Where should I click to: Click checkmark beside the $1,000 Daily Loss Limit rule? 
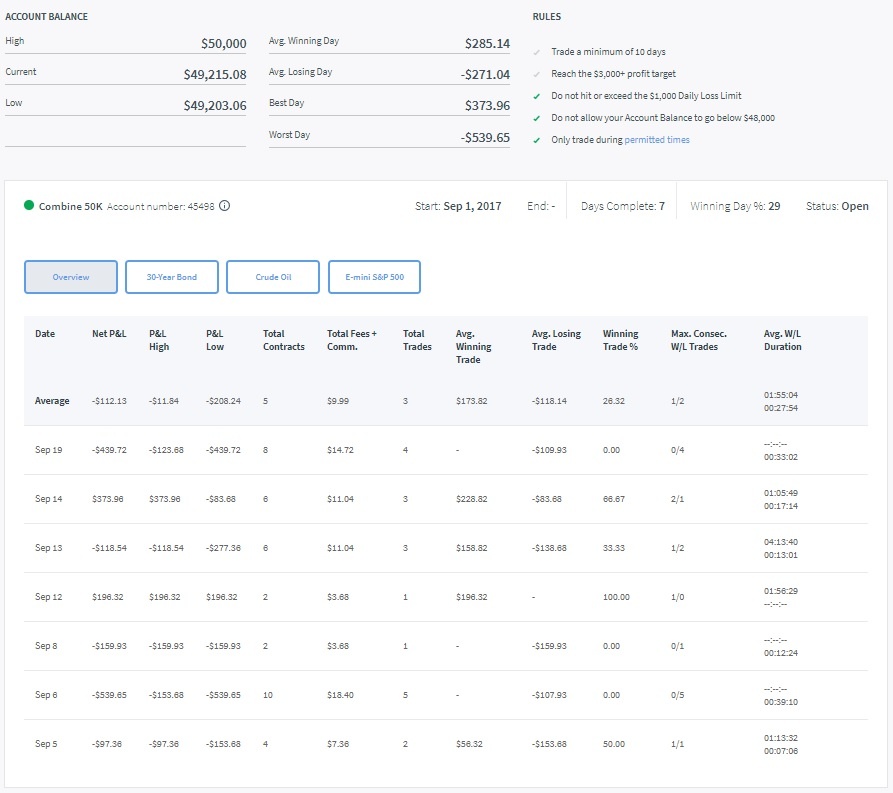(x=538, y=96)
